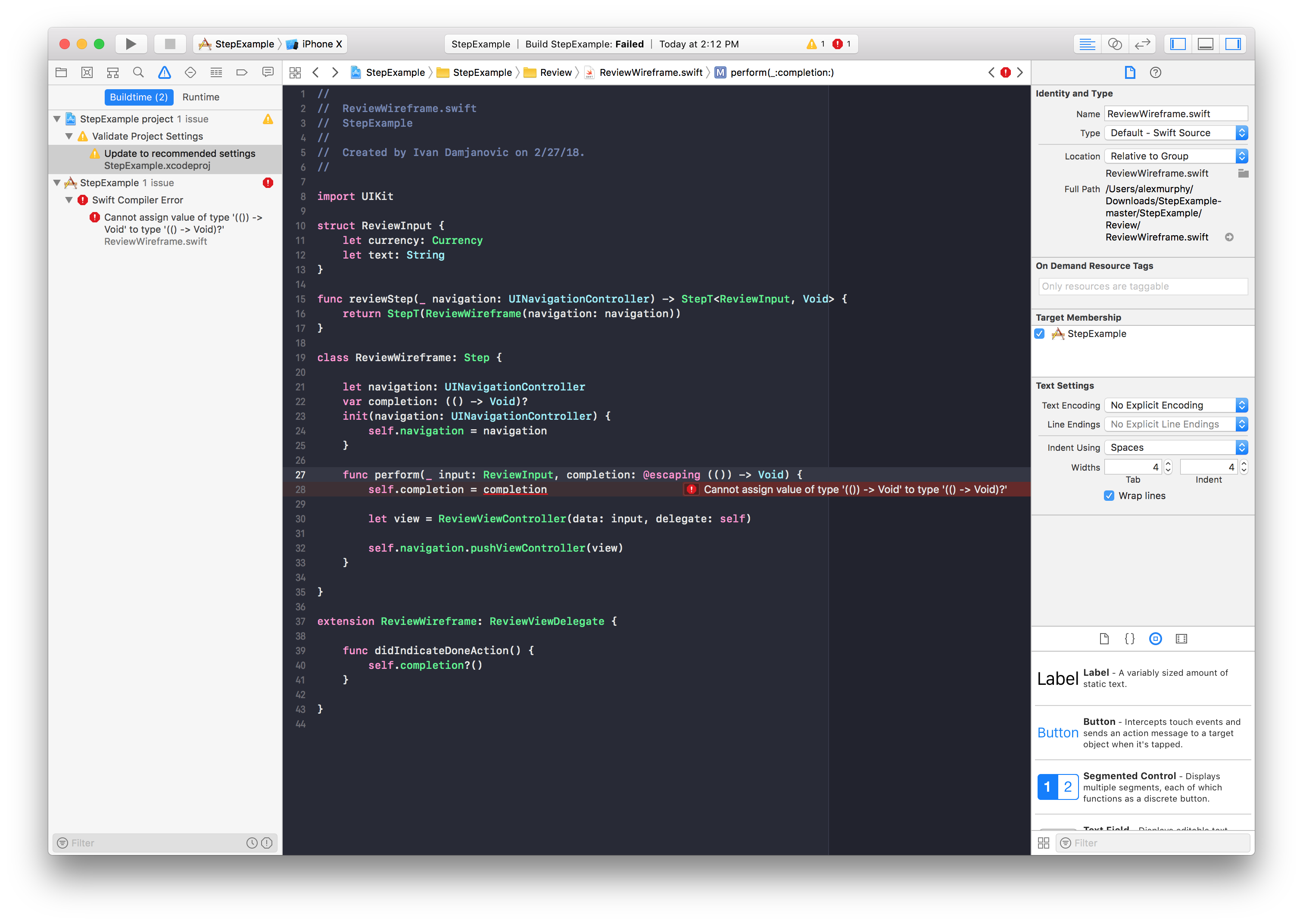Select Update to recommended settings warning
1303x924 pixels.
179,153
